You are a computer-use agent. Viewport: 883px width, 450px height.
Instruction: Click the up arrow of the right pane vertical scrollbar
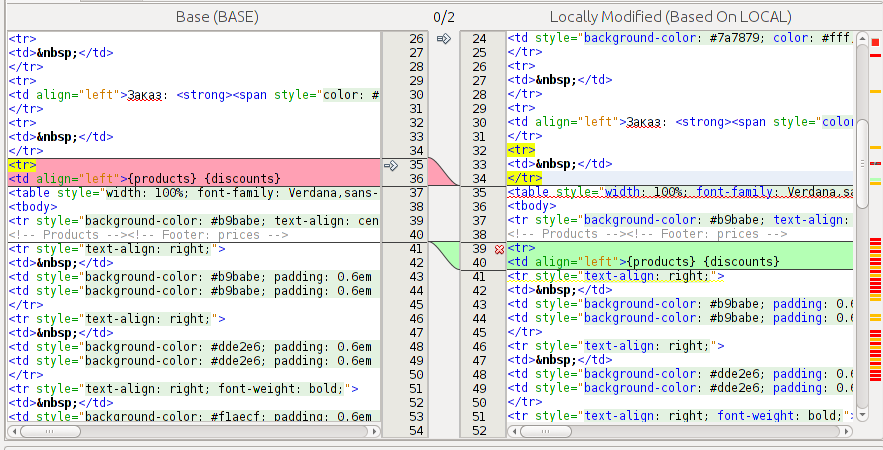tap(862, 38)
